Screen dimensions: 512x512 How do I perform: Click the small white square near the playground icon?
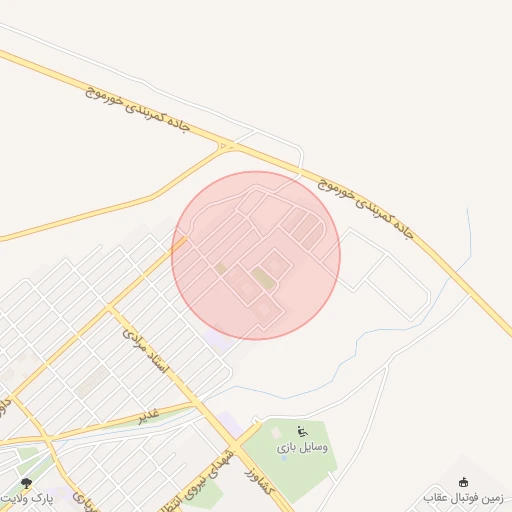(276, 433)
